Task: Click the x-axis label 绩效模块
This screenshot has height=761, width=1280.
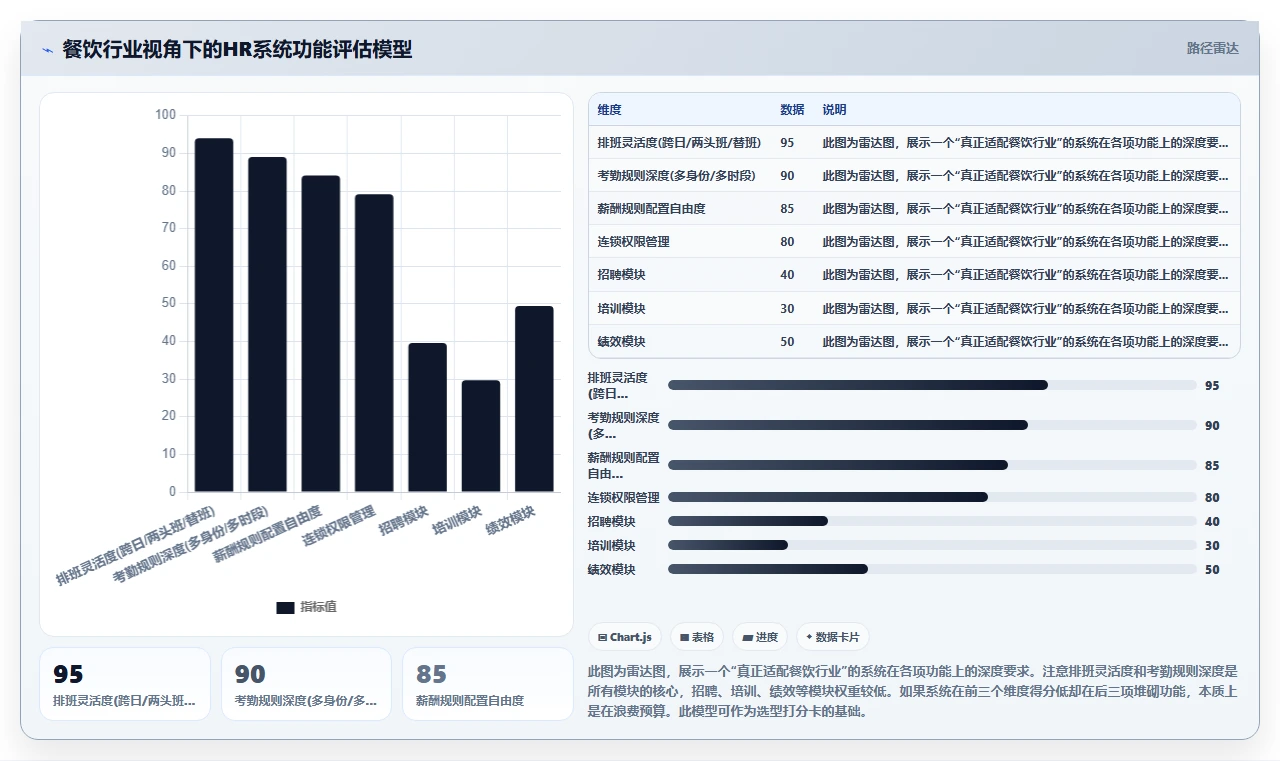Action: click(x=510, y=520)
